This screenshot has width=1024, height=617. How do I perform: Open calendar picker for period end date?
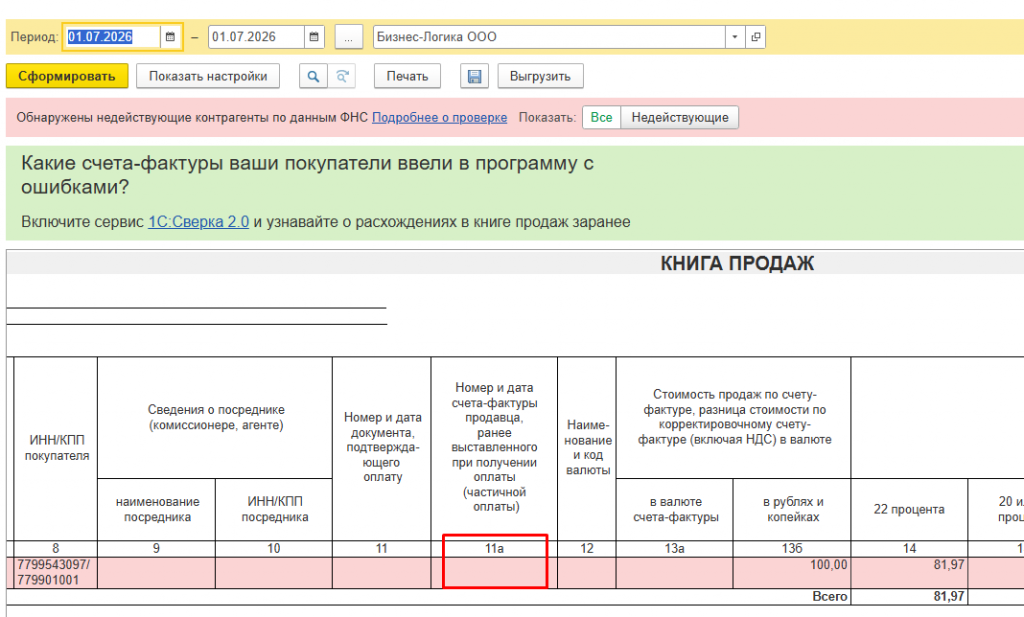coord(313,37)
